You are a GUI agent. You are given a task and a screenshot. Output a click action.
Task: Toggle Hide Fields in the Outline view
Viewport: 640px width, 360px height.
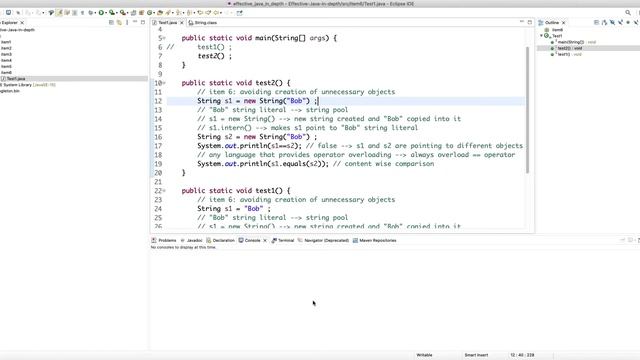click(x=612, y=22)
